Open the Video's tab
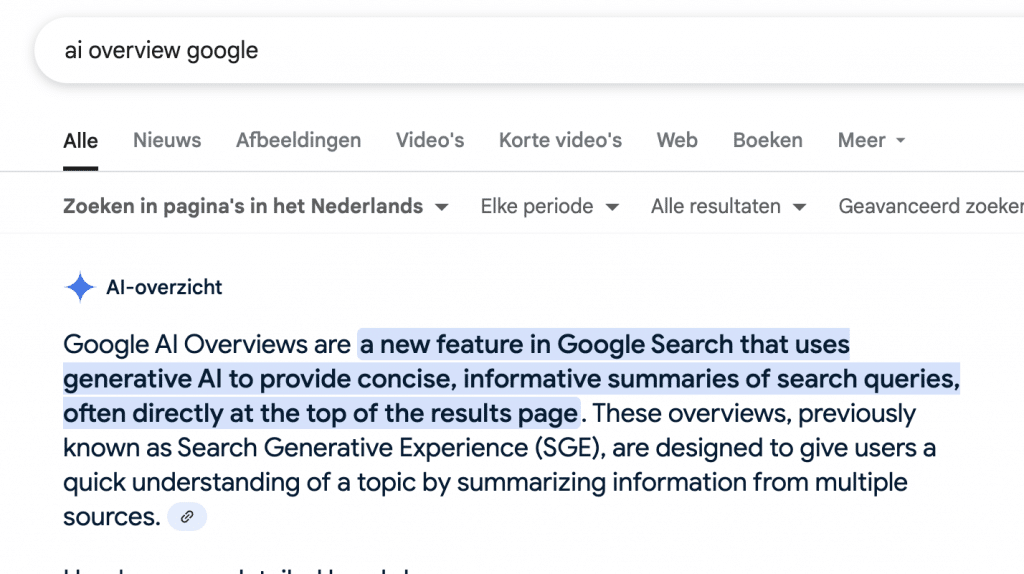Image resolution: width=1024 pixels, height=574 pixels. point(430,140)
